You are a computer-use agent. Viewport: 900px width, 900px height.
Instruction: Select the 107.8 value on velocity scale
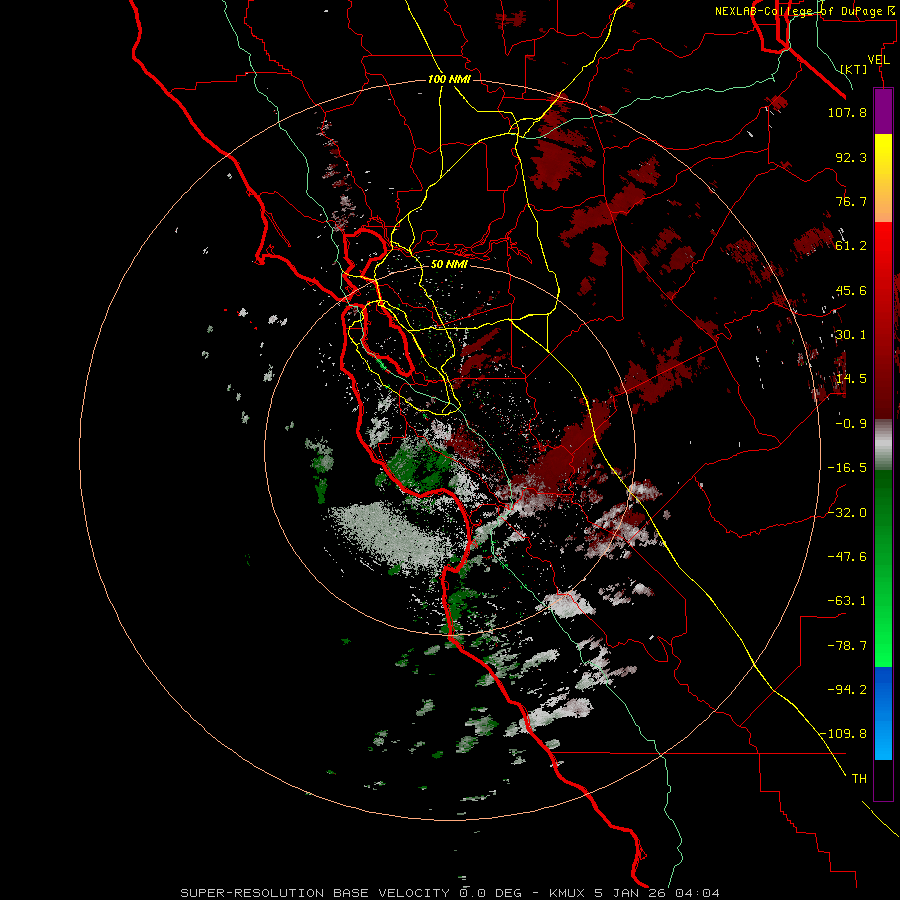[847, 112]
